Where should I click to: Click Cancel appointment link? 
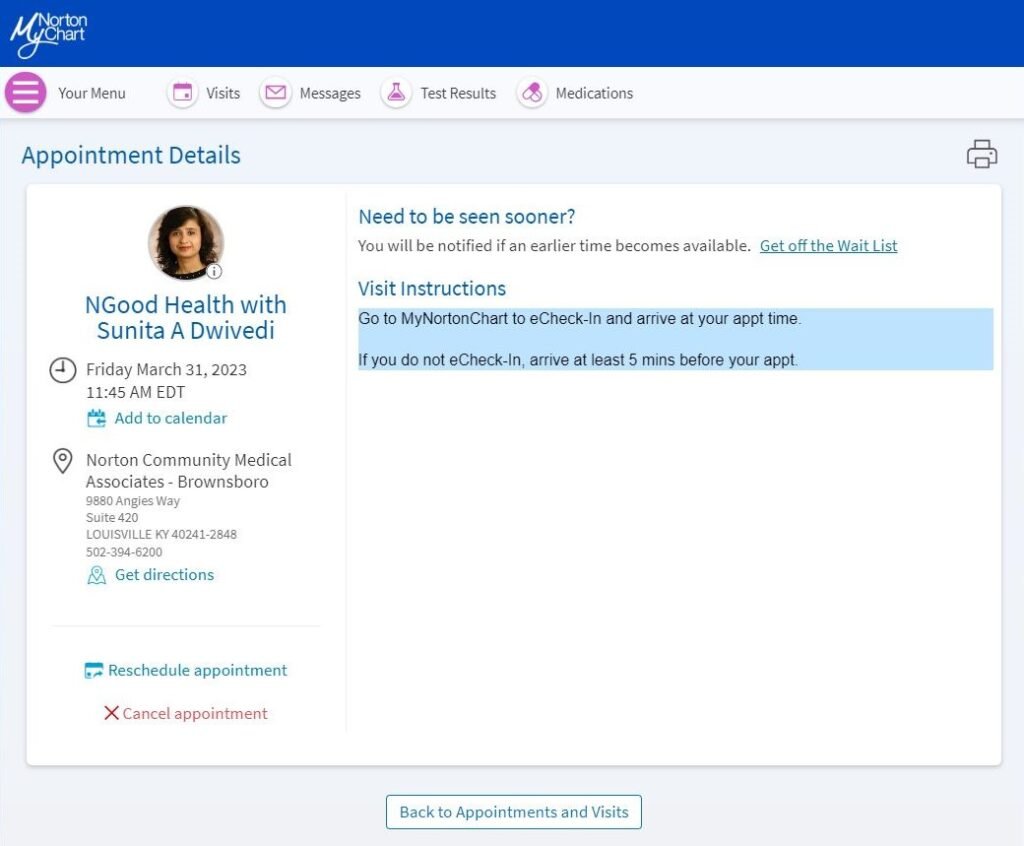pos(195,713)
